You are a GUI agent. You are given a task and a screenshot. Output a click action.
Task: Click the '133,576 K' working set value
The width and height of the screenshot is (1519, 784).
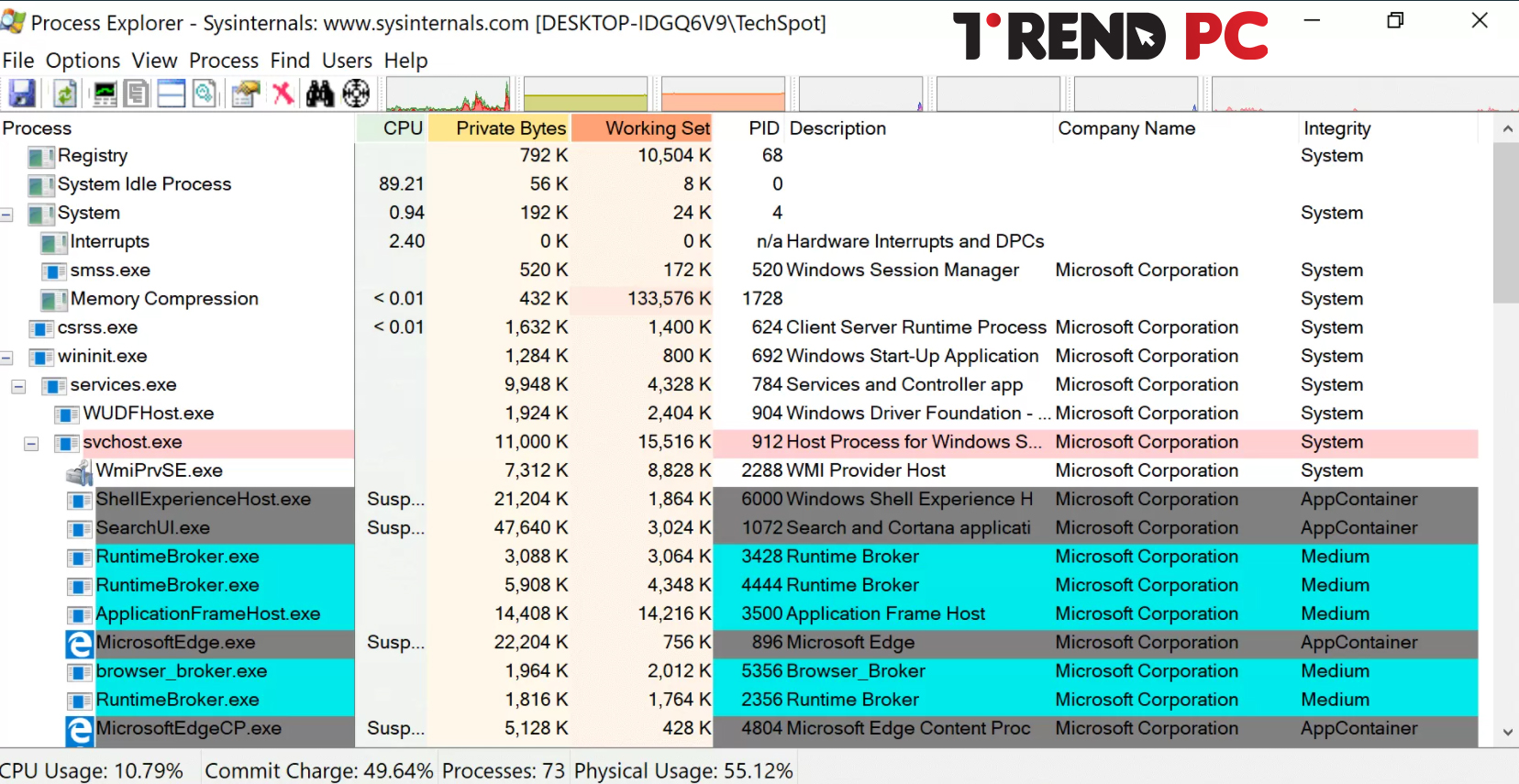[669, 299]
